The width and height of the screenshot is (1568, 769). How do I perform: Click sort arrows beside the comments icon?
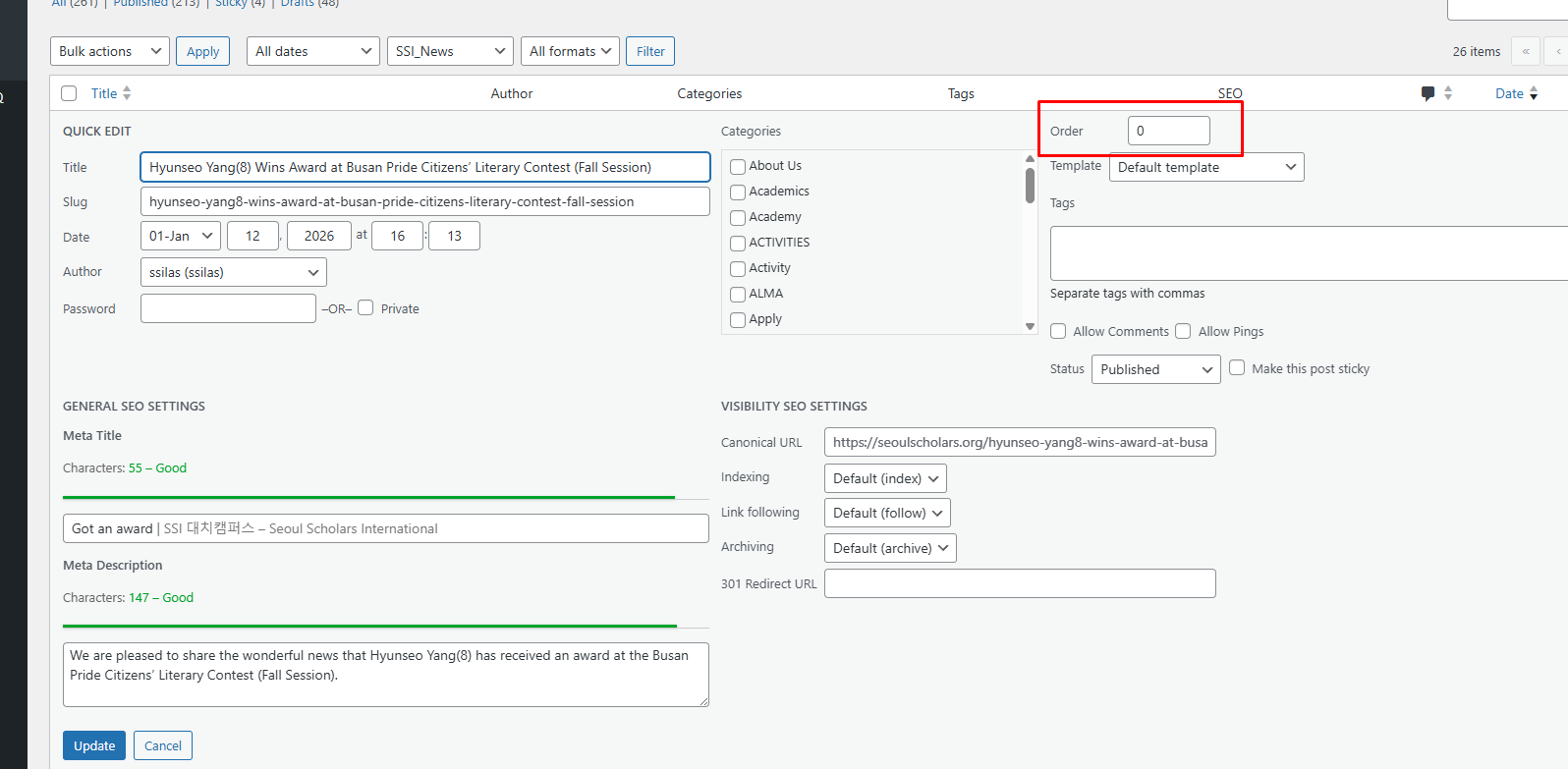pyautogui.click(x=1448, y=93)
